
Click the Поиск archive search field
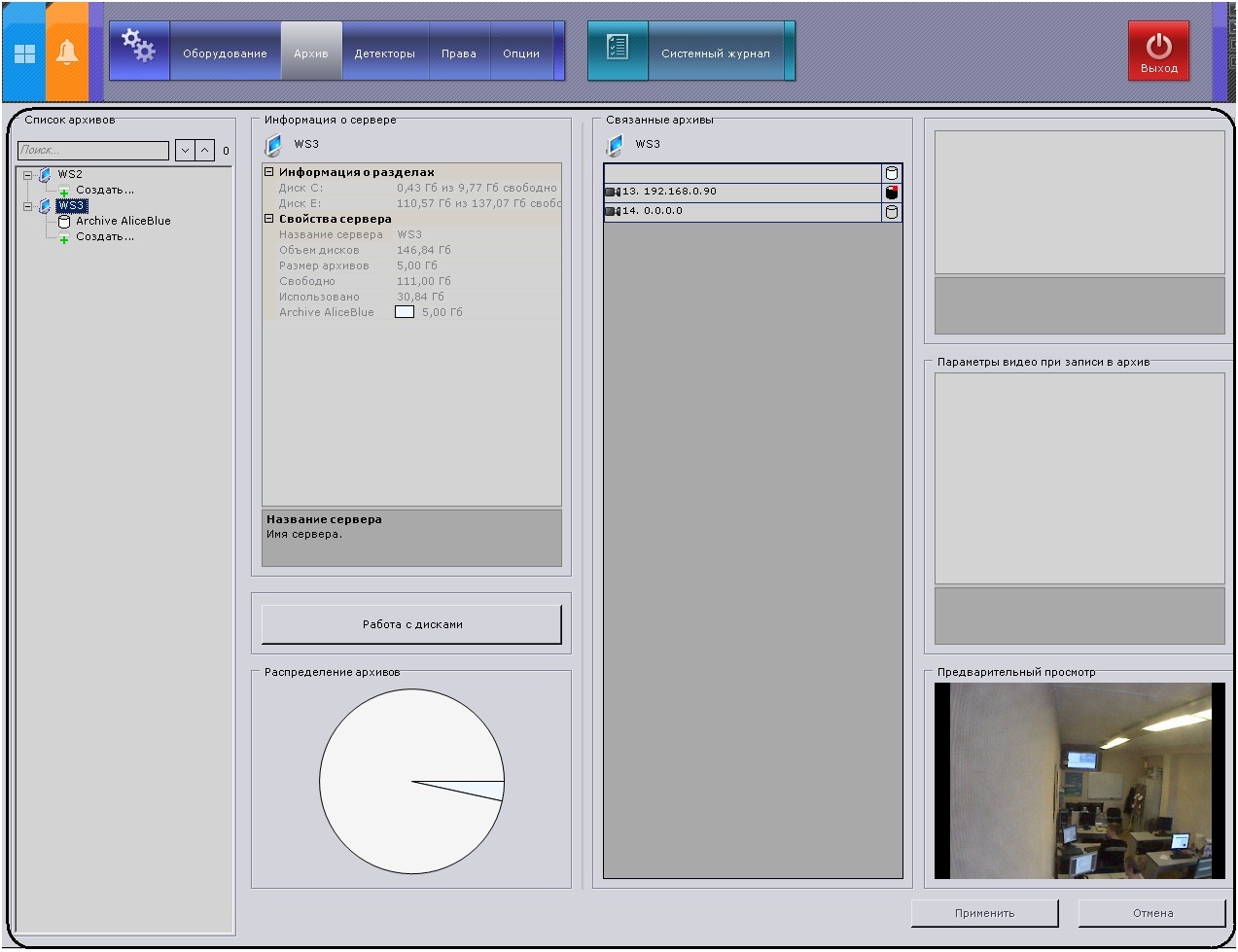pos(93,151)
